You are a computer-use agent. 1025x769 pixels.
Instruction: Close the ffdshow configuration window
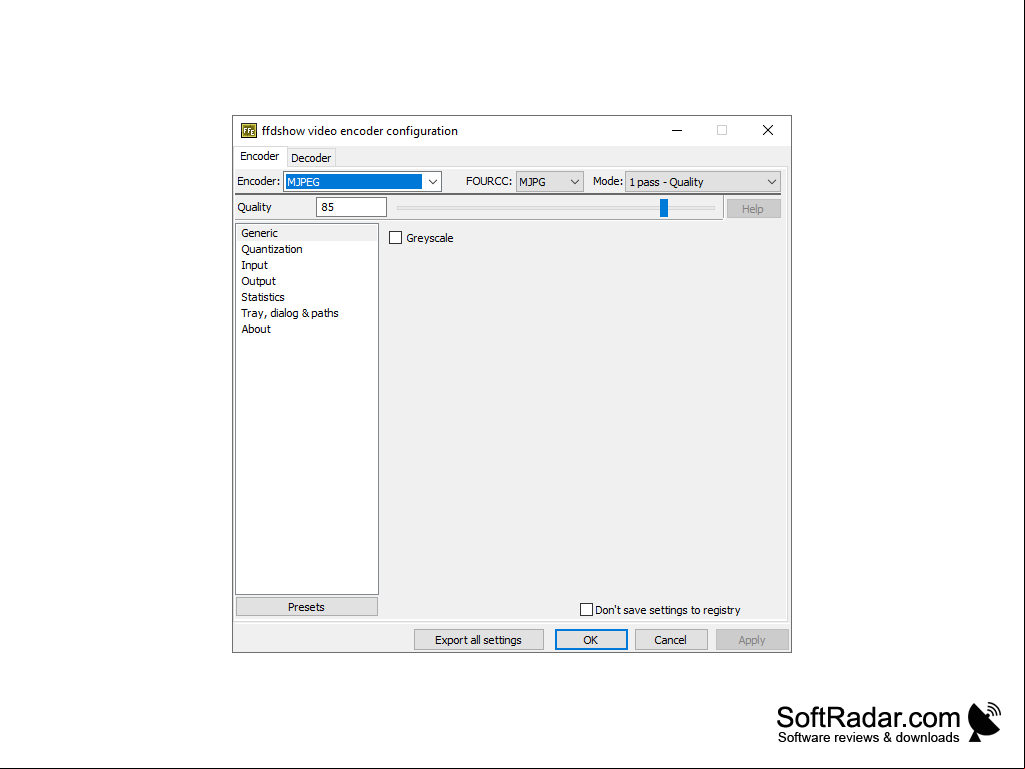click(x=768, y=131)
